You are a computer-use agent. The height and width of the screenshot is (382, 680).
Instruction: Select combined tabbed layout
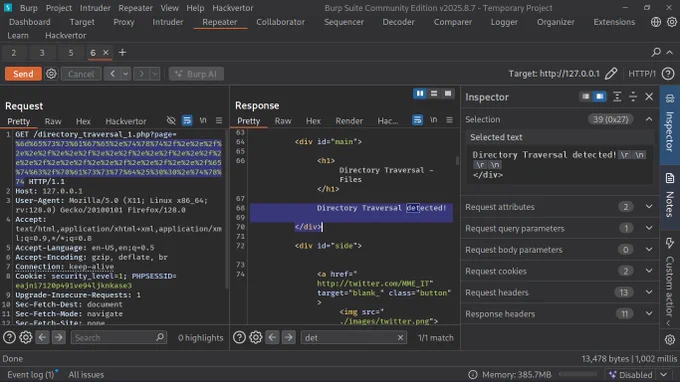(x=448, y=93)
